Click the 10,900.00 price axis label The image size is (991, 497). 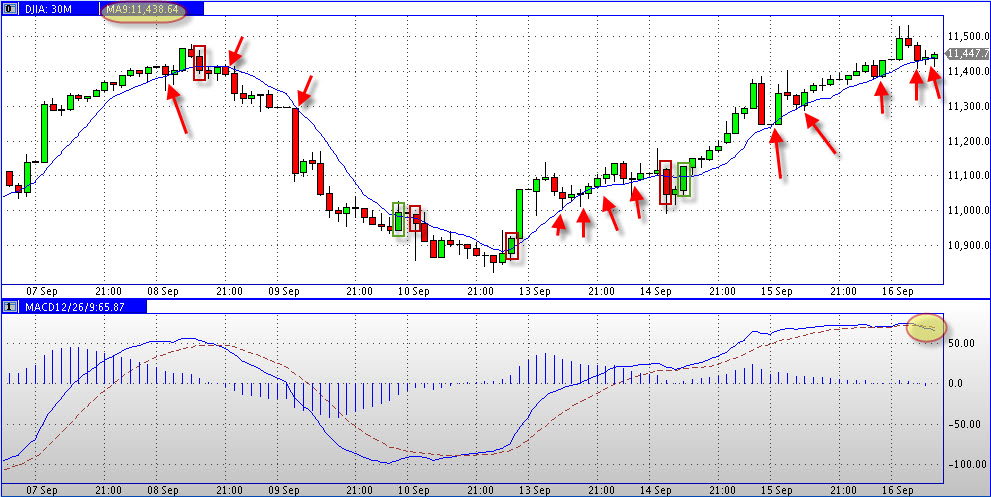coord(964,245)
